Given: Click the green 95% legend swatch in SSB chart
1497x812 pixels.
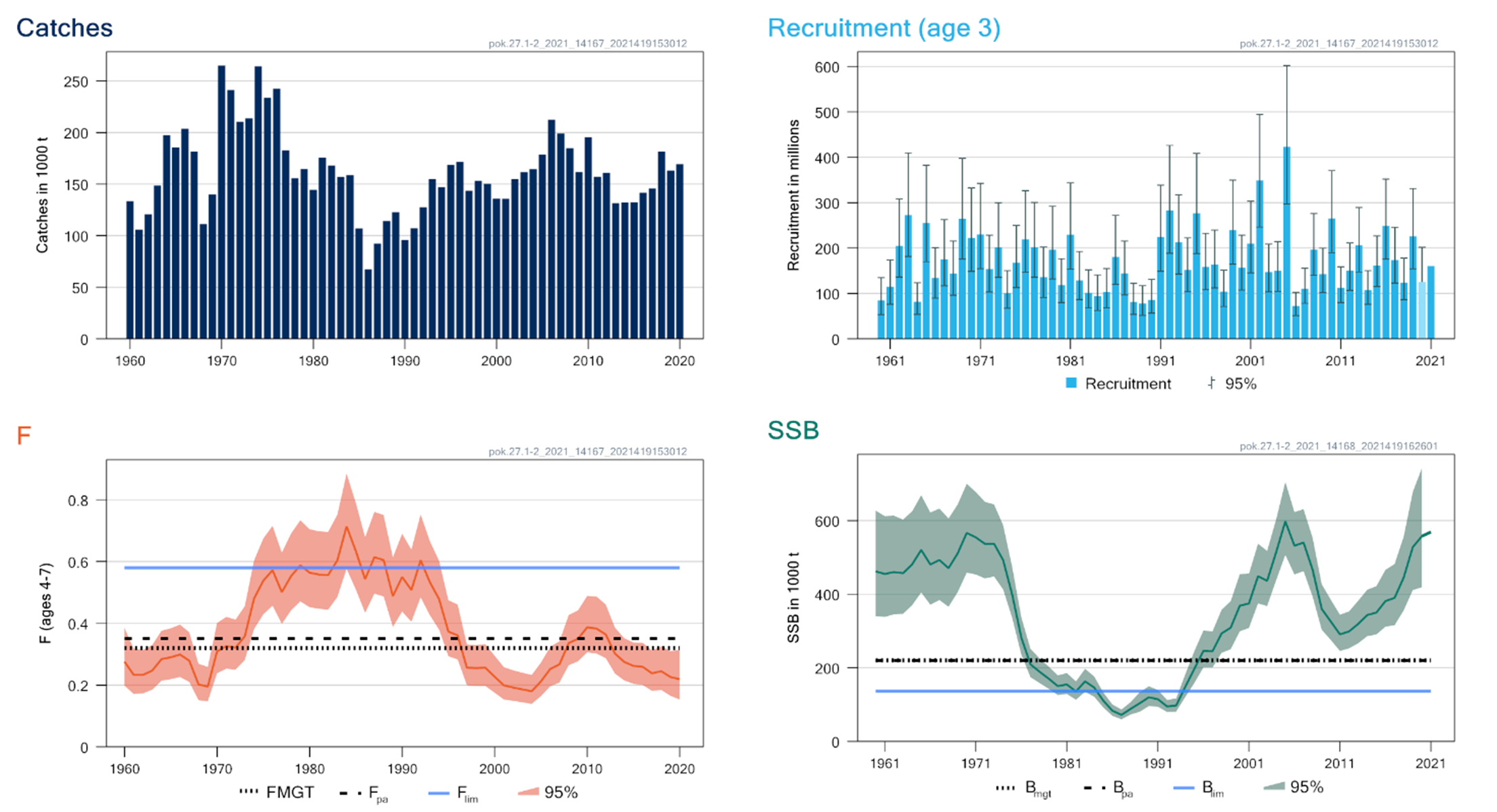Looking at the screenshot, I should coord(1275,787).
